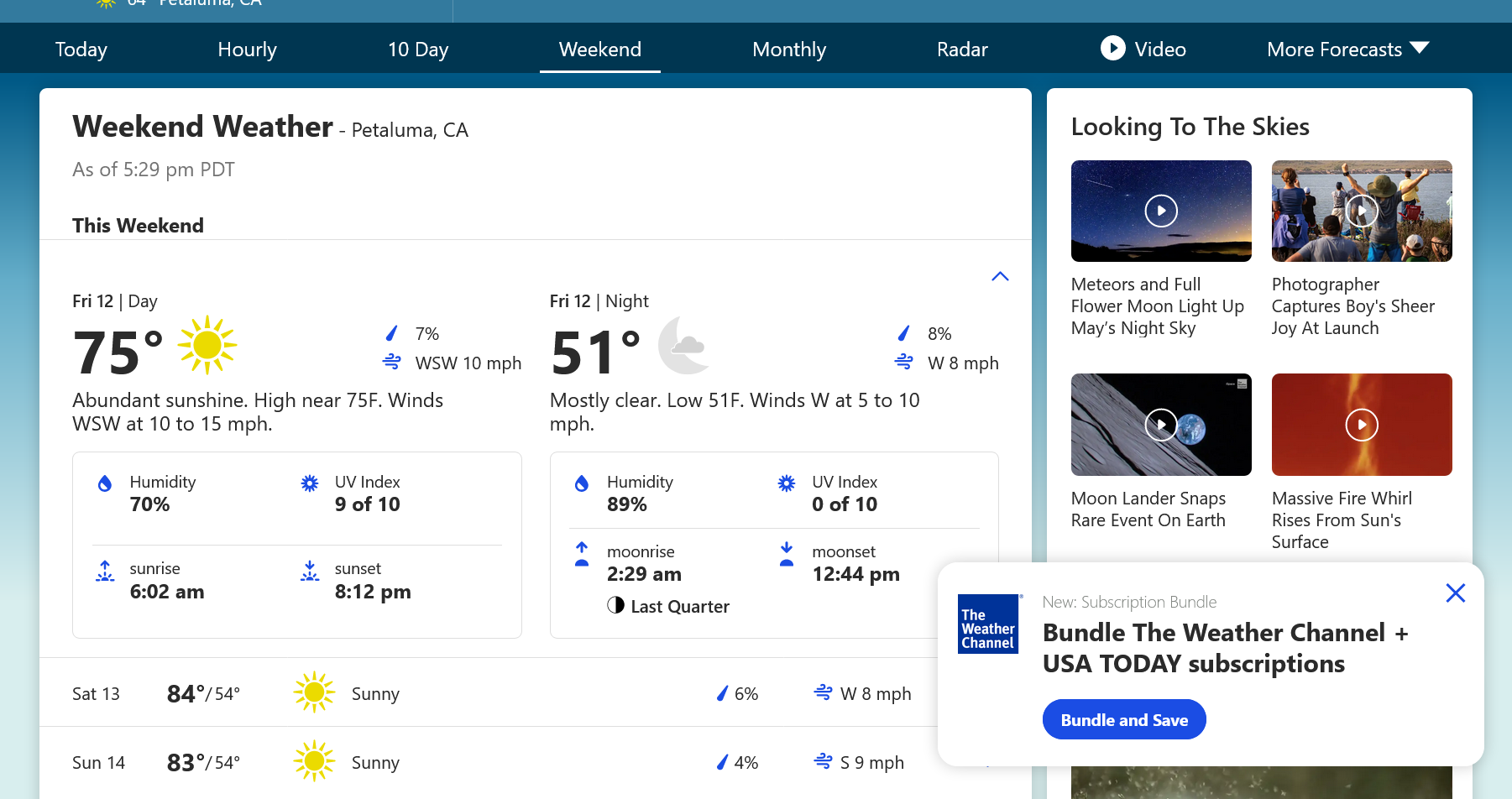This screenshot has width=1512, height=799.
Task: Play the Meteors and Flower Moon video
Action: pyautogui.click(x=1160, y=211)
